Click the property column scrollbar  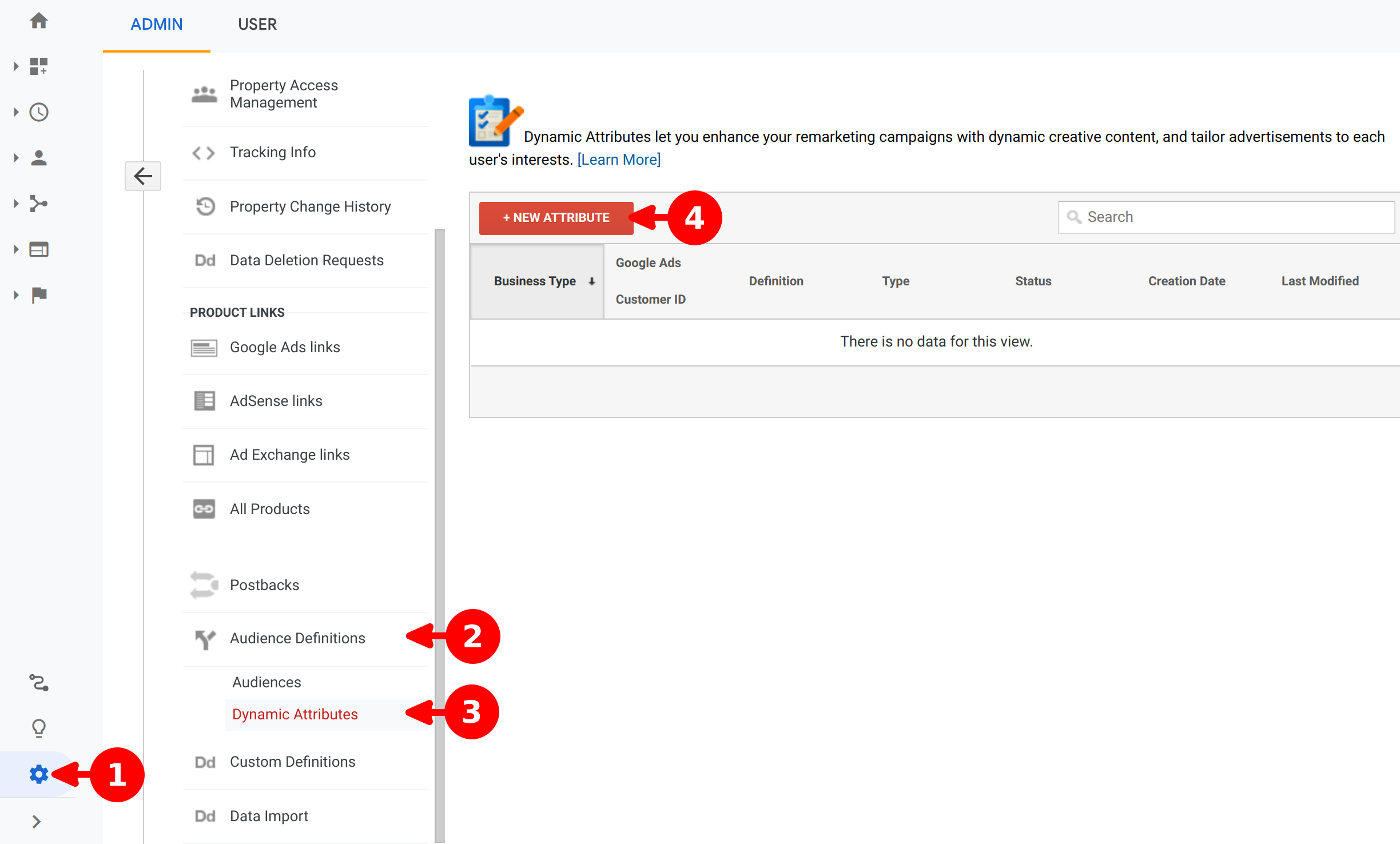440,457
